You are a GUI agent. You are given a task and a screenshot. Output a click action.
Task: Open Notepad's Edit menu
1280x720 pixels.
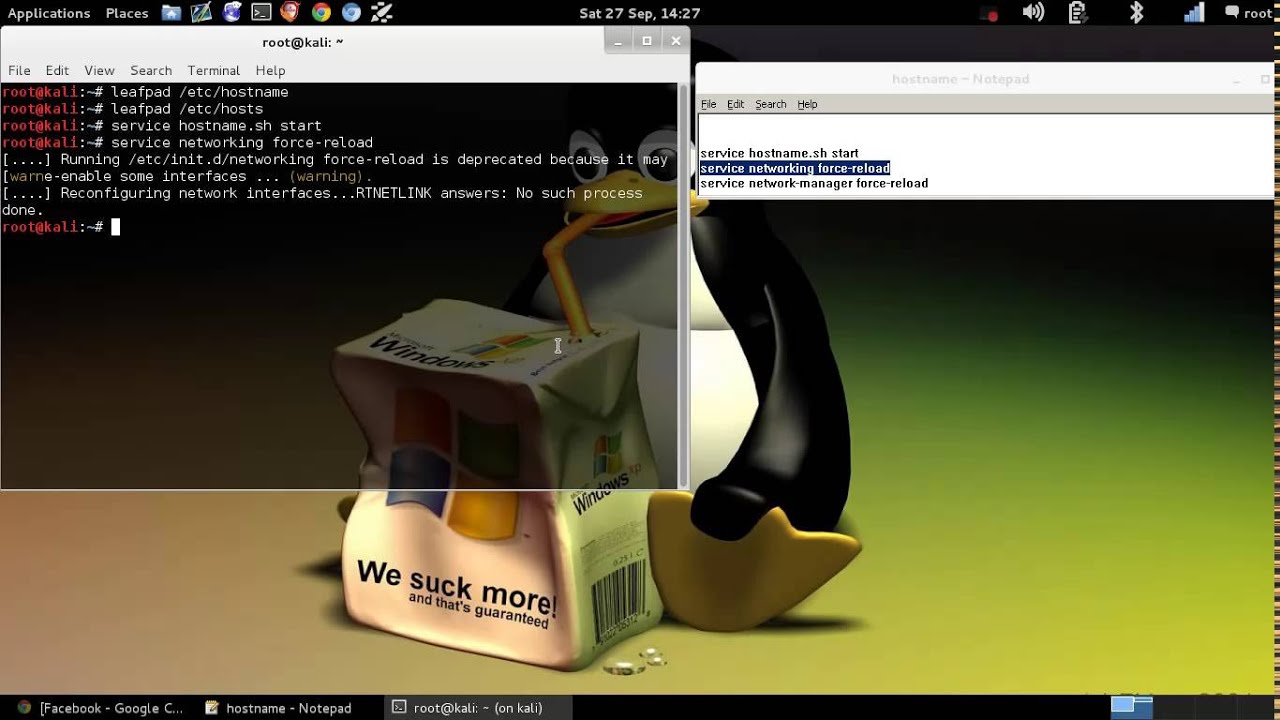[736, 104]
